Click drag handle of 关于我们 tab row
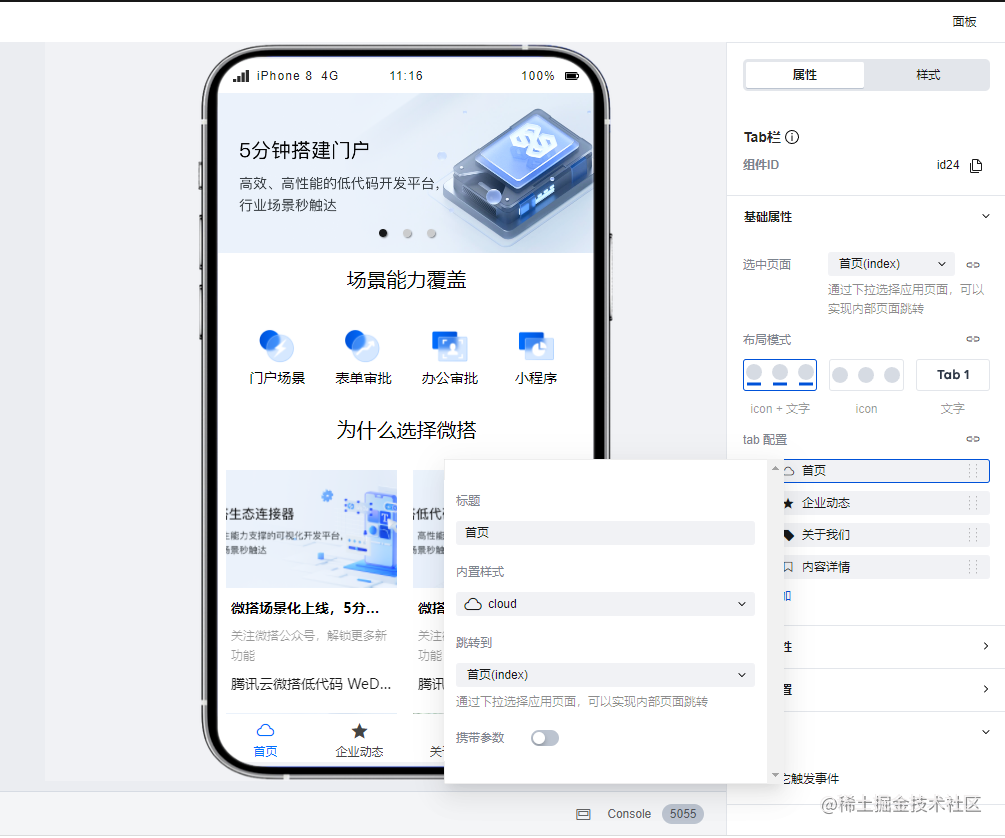The height and width of the screenshot is (838, 1005). coord(973,535)
